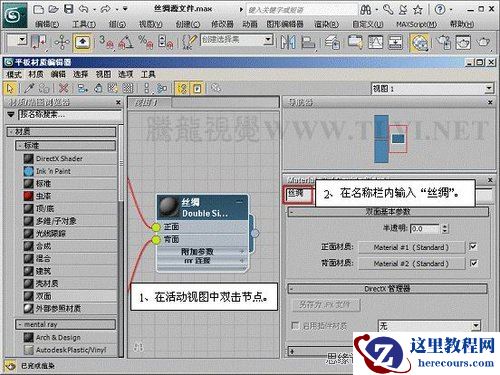Collapse the mental ray group header

coord(66,324)
